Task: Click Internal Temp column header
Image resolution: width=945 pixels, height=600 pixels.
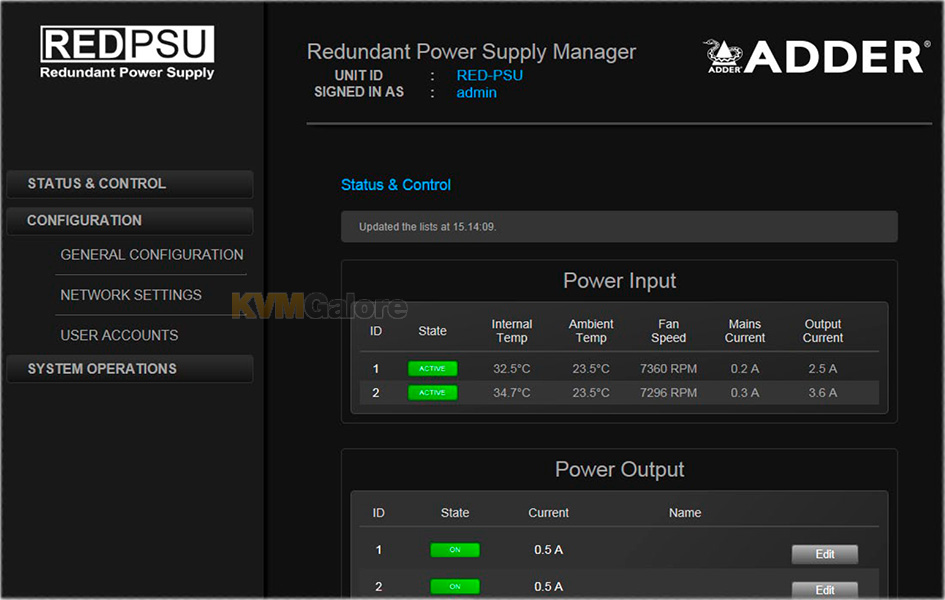Action: tap(512, 331)
